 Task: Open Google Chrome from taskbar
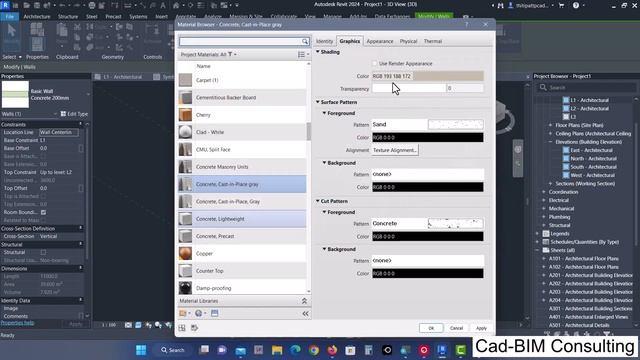click(x=313, y=350)
